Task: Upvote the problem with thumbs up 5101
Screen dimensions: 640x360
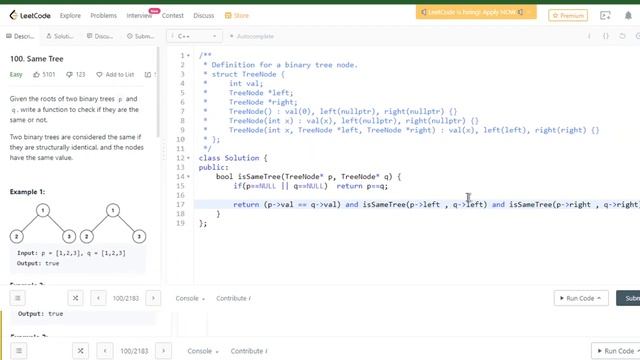Action: 44,75
